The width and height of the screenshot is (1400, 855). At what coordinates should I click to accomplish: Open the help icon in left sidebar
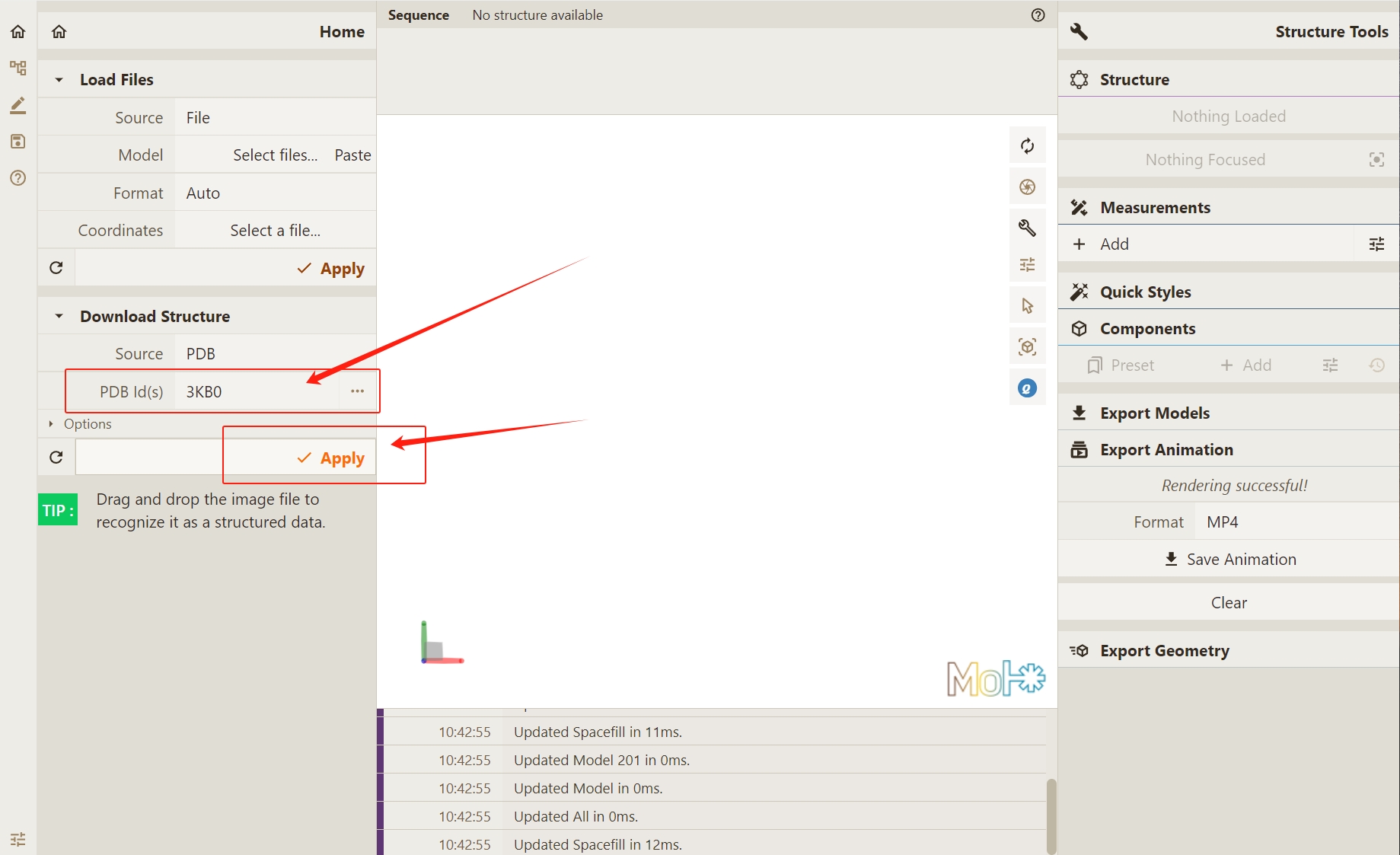[x=18, y=178]
